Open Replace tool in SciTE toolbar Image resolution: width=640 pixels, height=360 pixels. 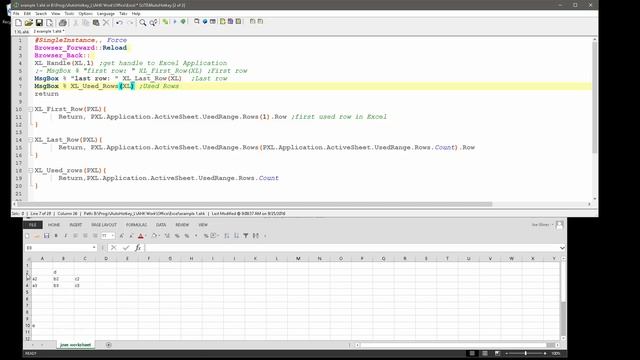(153, 22)
